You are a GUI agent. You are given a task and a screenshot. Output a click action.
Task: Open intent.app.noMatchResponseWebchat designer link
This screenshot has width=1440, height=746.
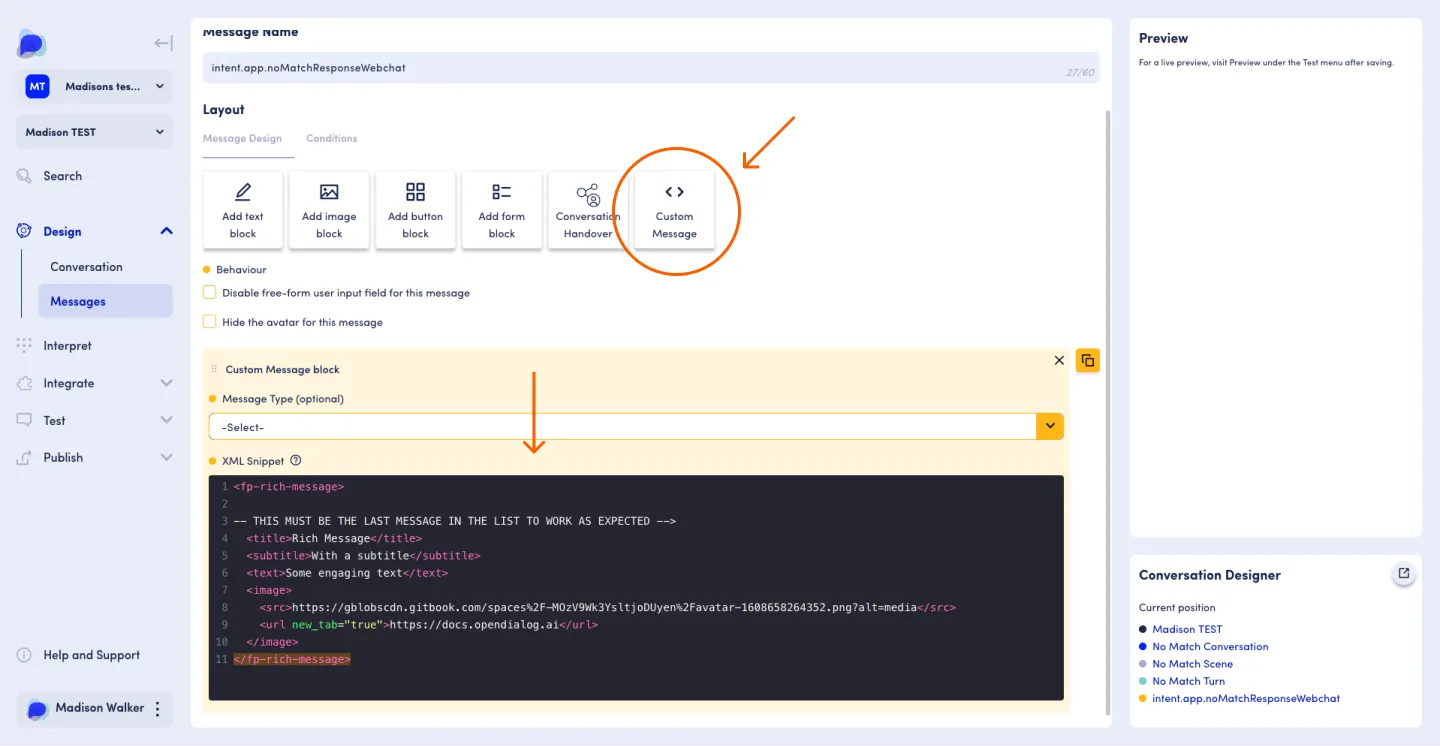click(x=1246, y=698)
